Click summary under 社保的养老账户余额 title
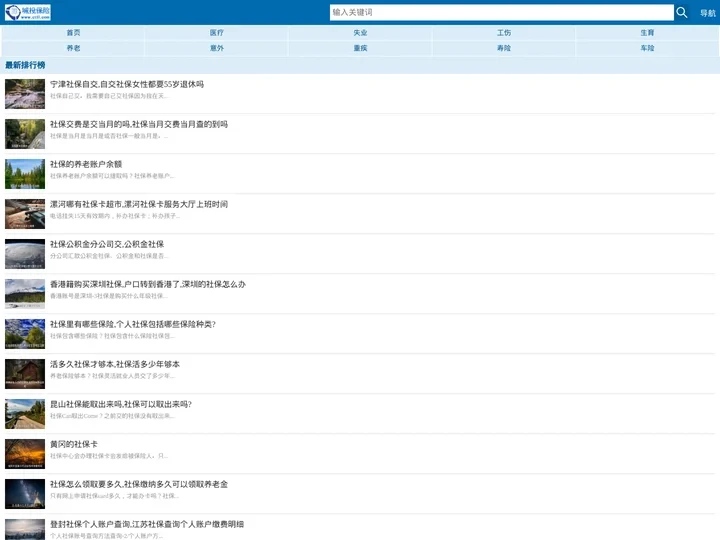 point(112,175)
